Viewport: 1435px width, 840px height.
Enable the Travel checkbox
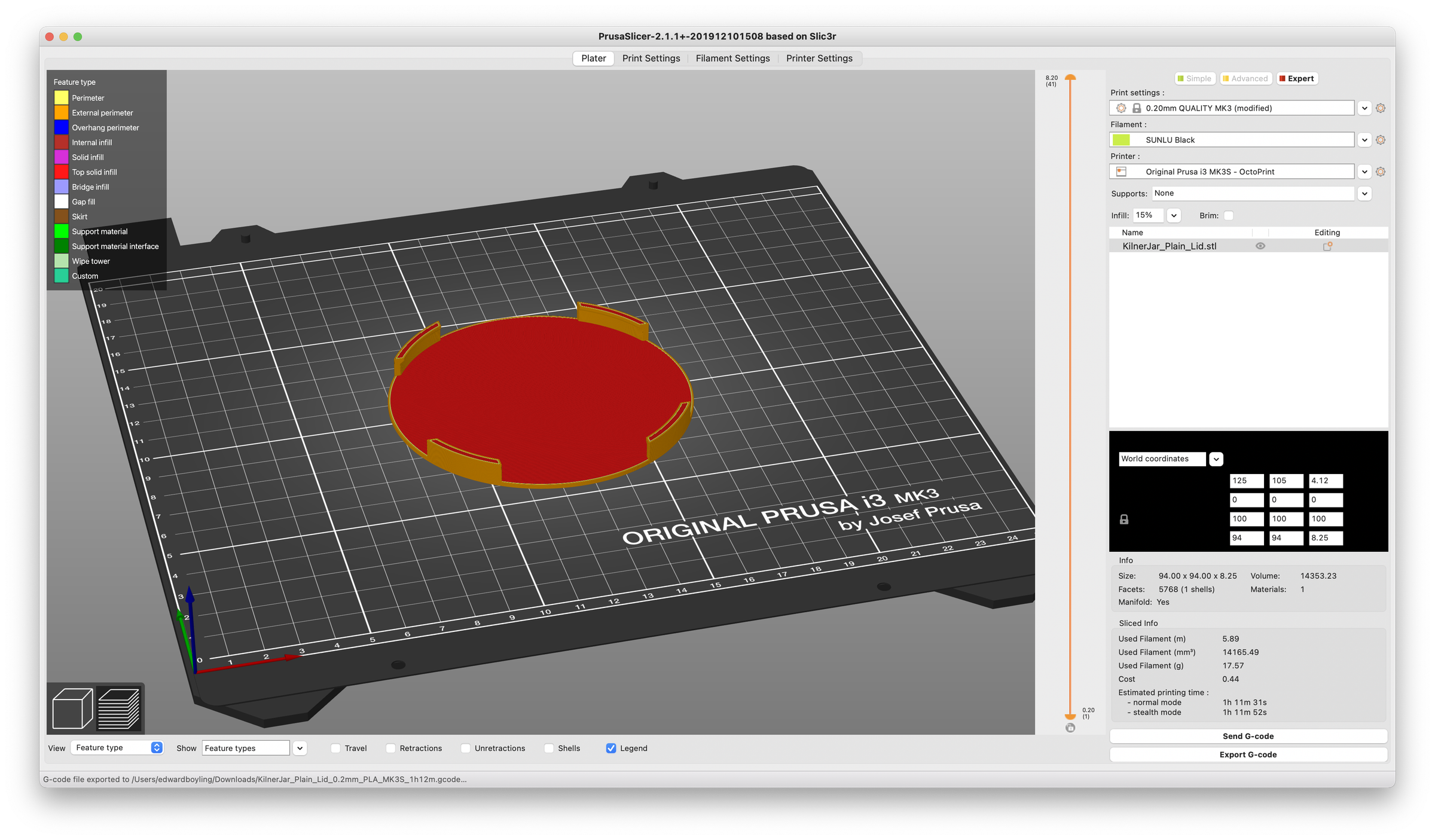335,748
